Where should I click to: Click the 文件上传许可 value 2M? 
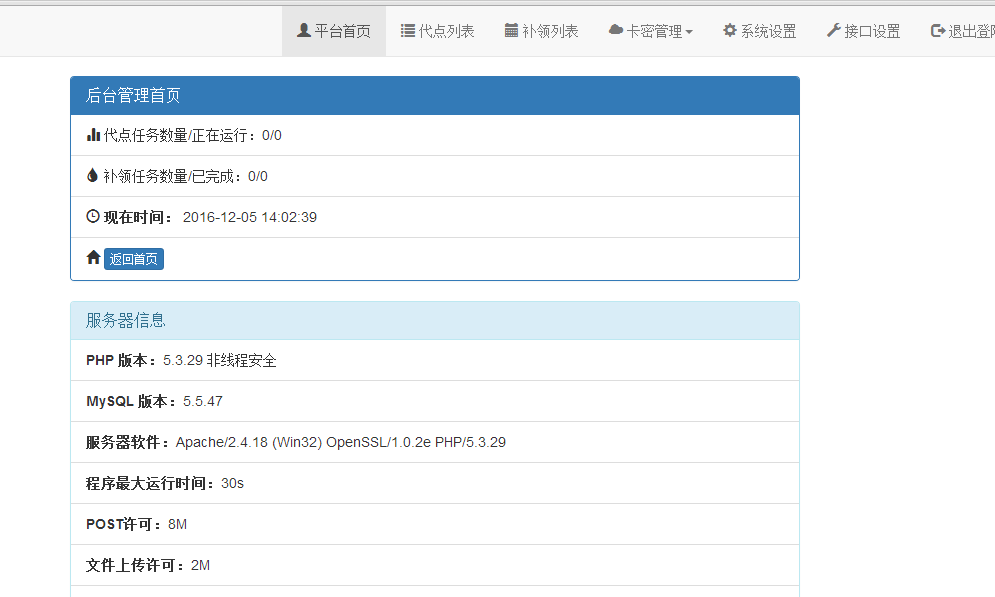coord(201,565)
